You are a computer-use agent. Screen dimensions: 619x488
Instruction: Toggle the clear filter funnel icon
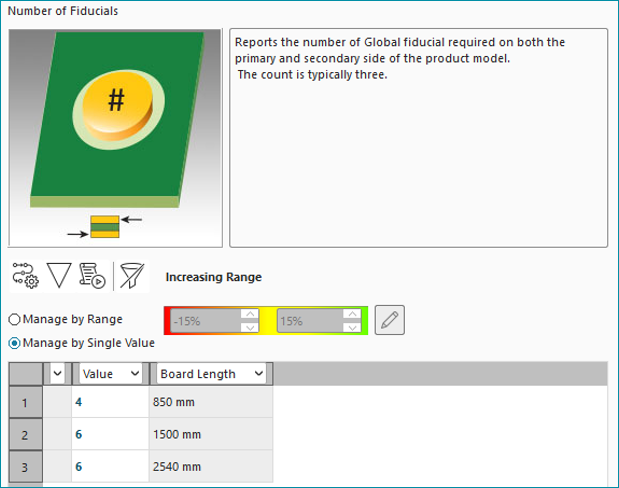132,276
